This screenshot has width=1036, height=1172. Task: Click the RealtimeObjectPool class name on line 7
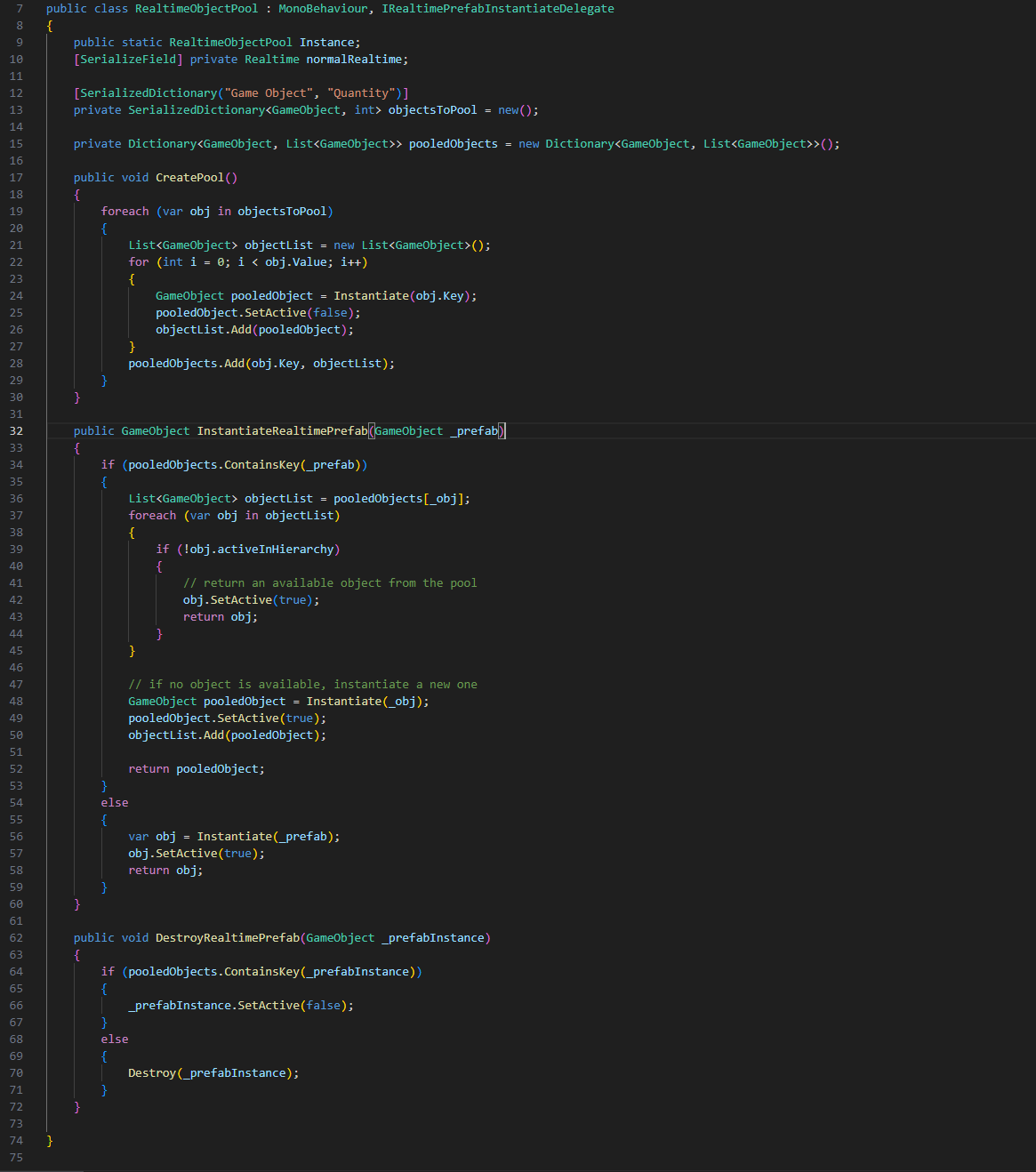[x=197, y=9]
